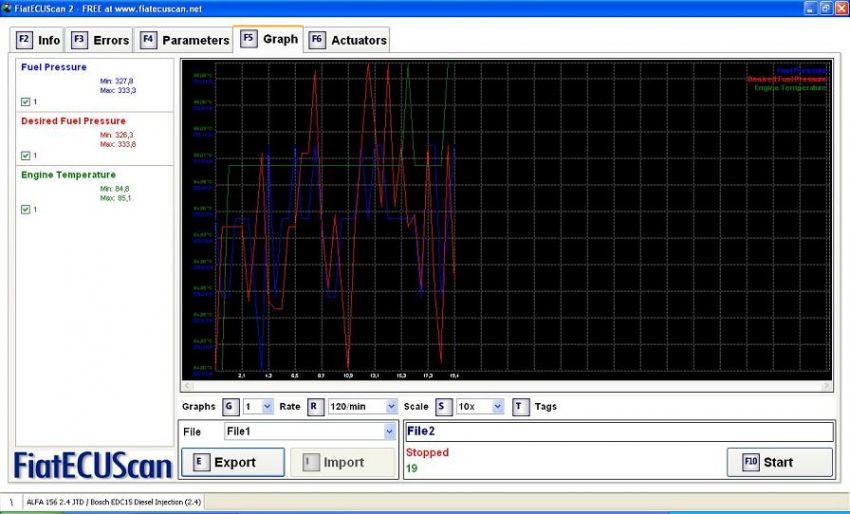Uncheck the Engine Temperature checkbox
Viewport: 850px width, 514px height.
pos(25,209)
